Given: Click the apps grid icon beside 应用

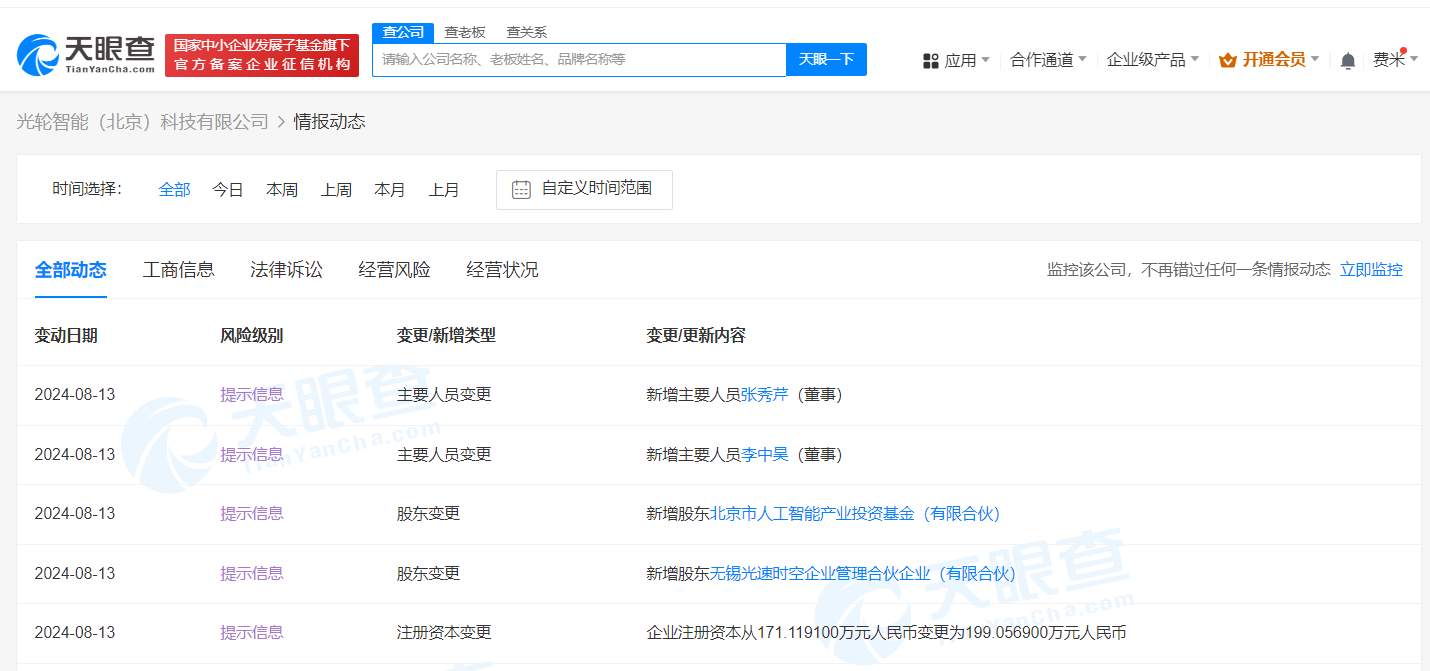Looking at the screenshot, I should tap(931, 60).
